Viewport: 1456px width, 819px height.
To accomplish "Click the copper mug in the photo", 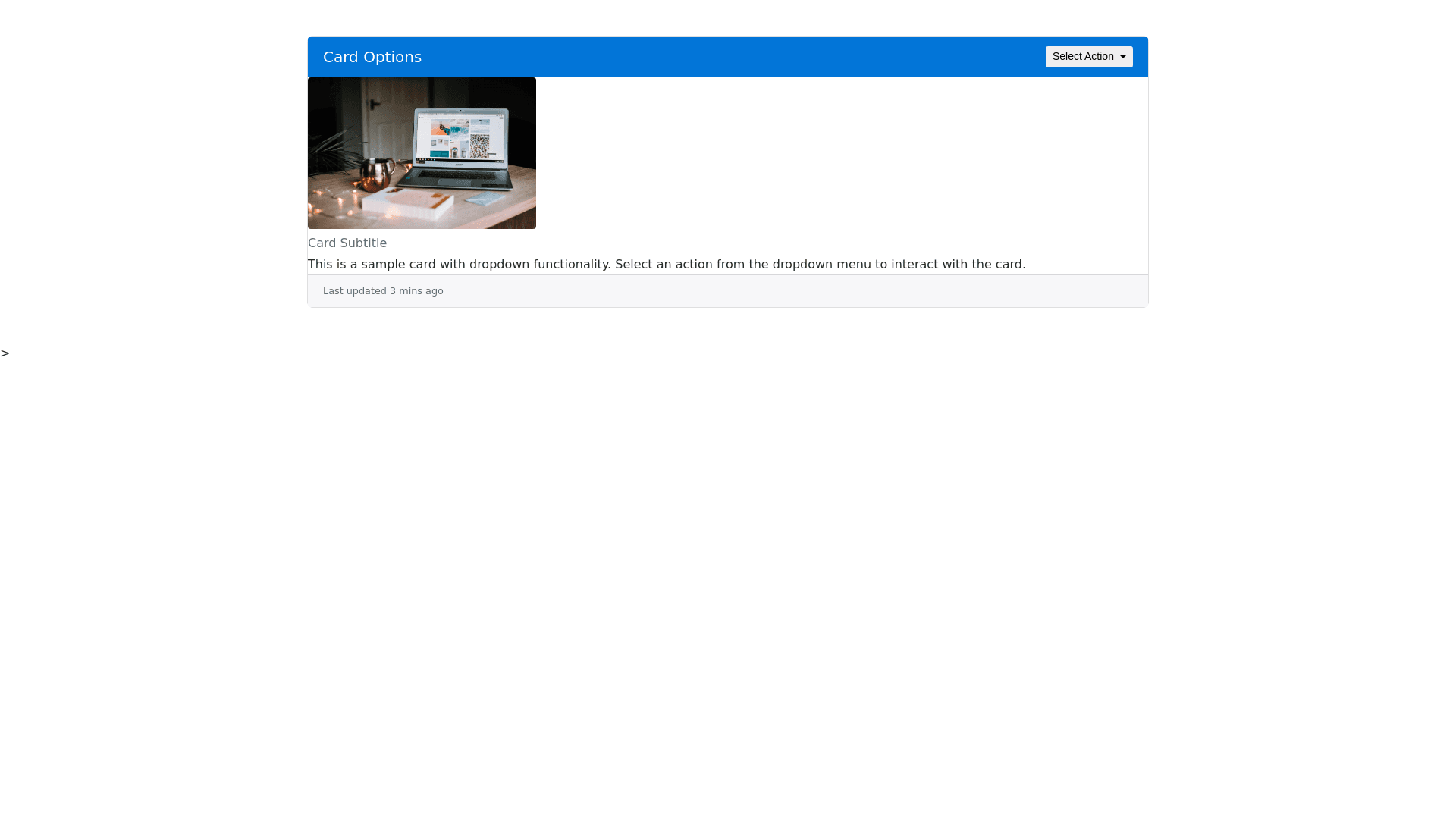I will 377,174.
